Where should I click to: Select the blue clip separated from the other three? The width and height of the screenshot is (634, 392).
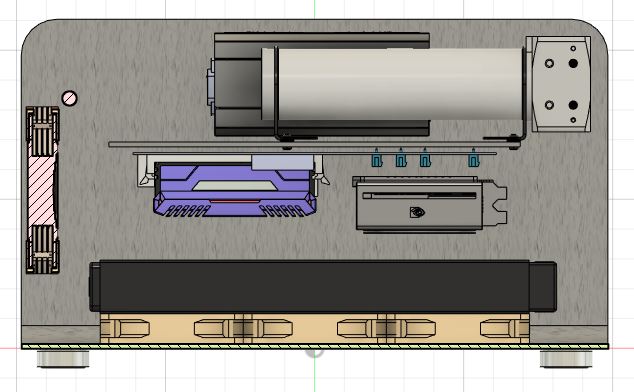tap(473, 158)
